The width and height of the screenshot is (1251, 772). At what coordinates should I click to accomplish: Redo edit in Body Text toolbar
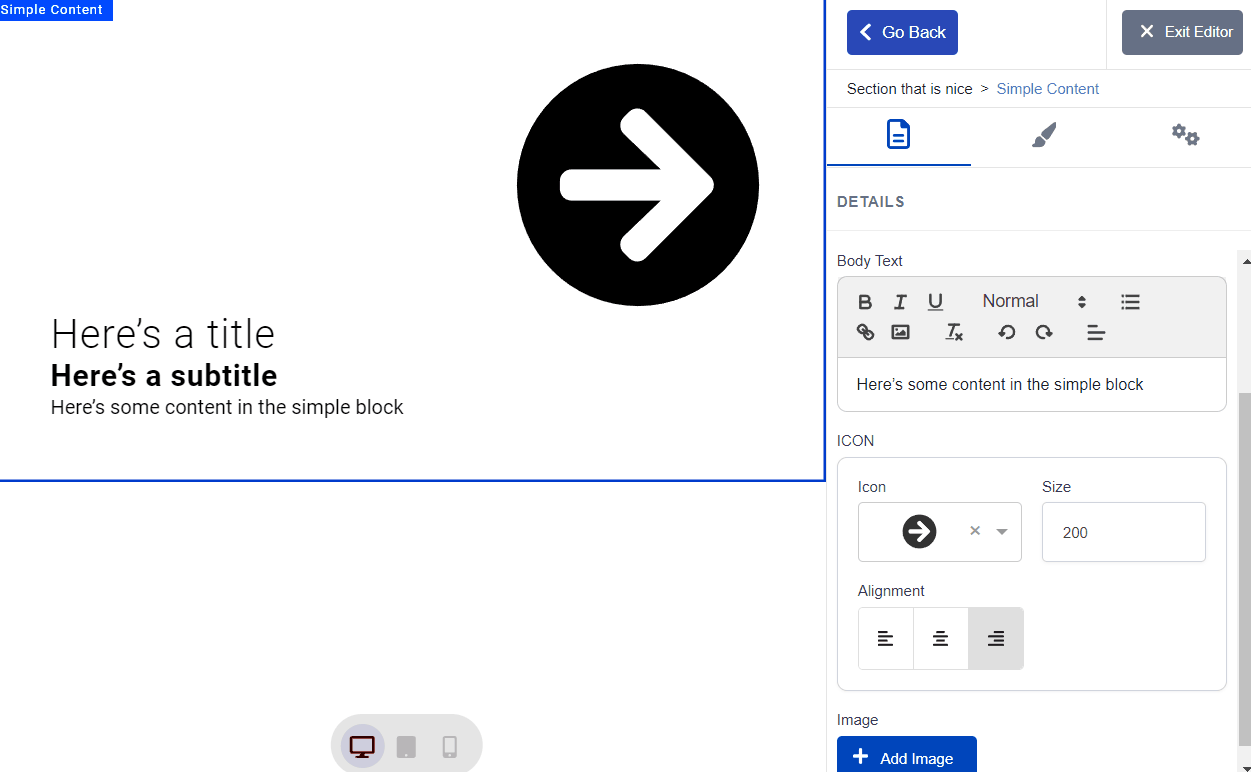[x=1044, y=332]
